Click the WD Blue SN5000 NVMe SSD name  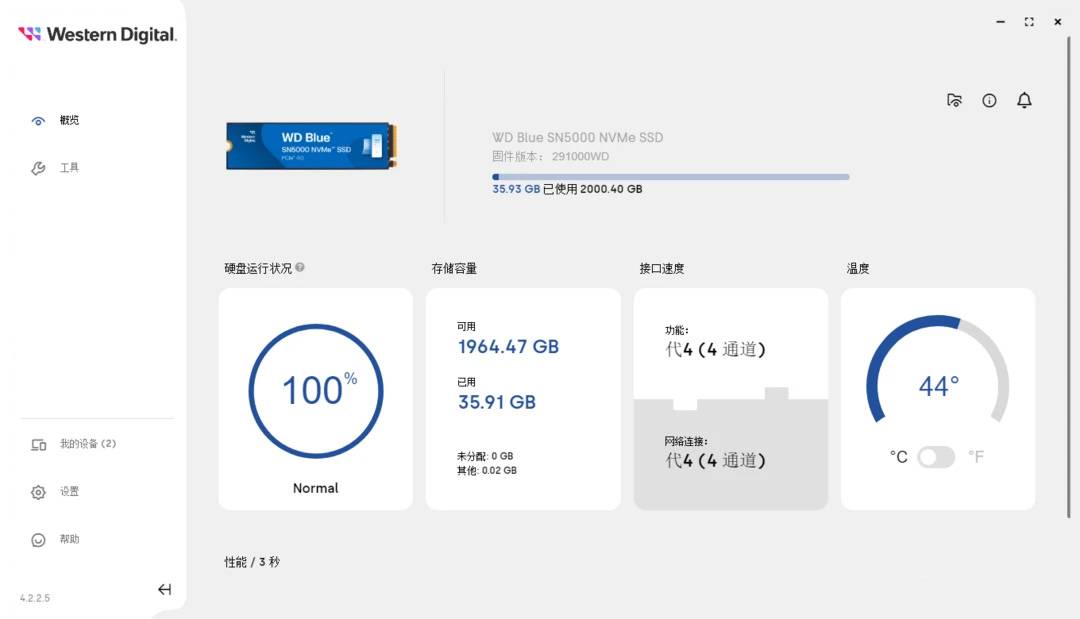tap(577, 138)
